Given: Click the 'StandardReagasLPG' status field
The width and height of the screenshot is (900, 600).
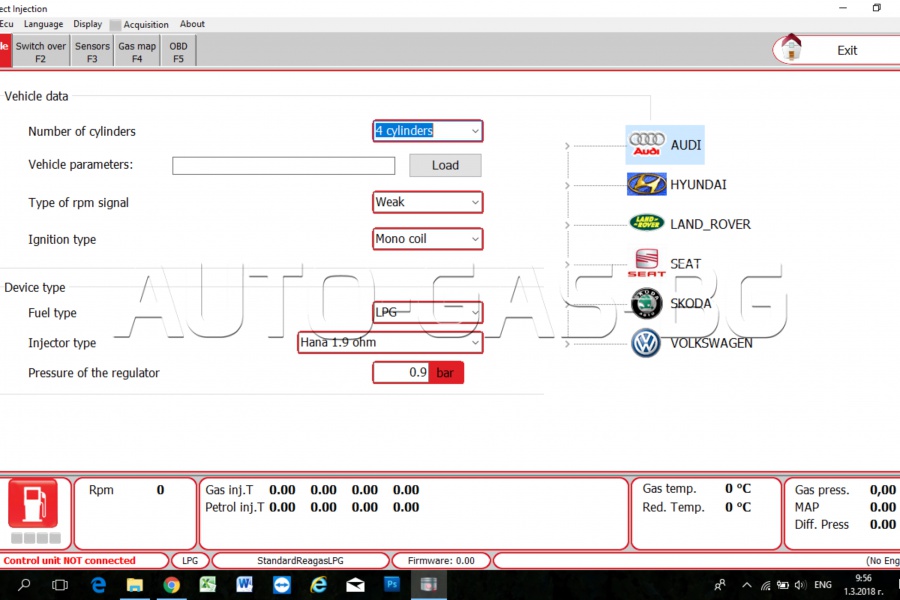Looking at the screenshot, I should [x=300, y=560].
